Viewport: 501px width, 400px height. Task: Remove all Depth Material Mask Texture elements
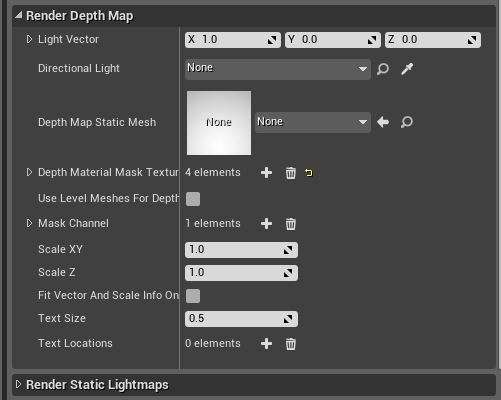tap(290, 173)
